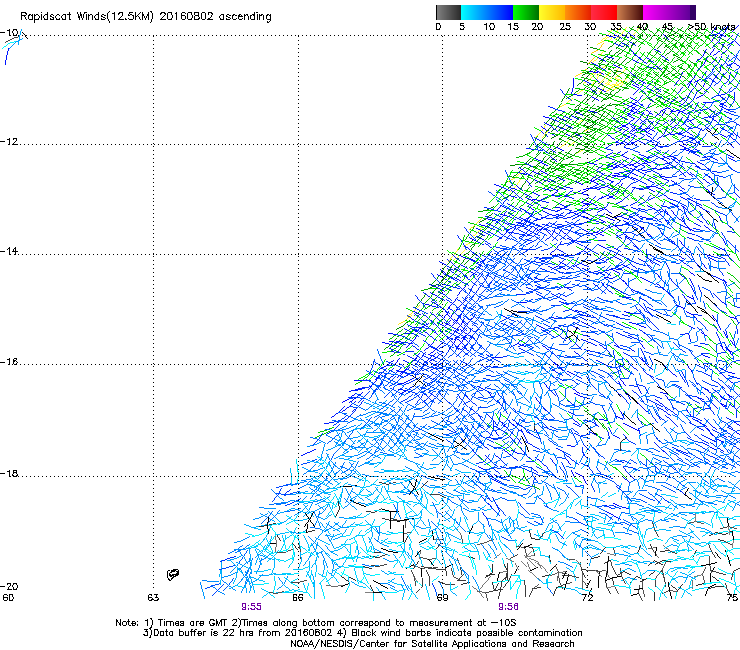
Task: Click the 72 longitude label
Action: click(x=587, y=598)
